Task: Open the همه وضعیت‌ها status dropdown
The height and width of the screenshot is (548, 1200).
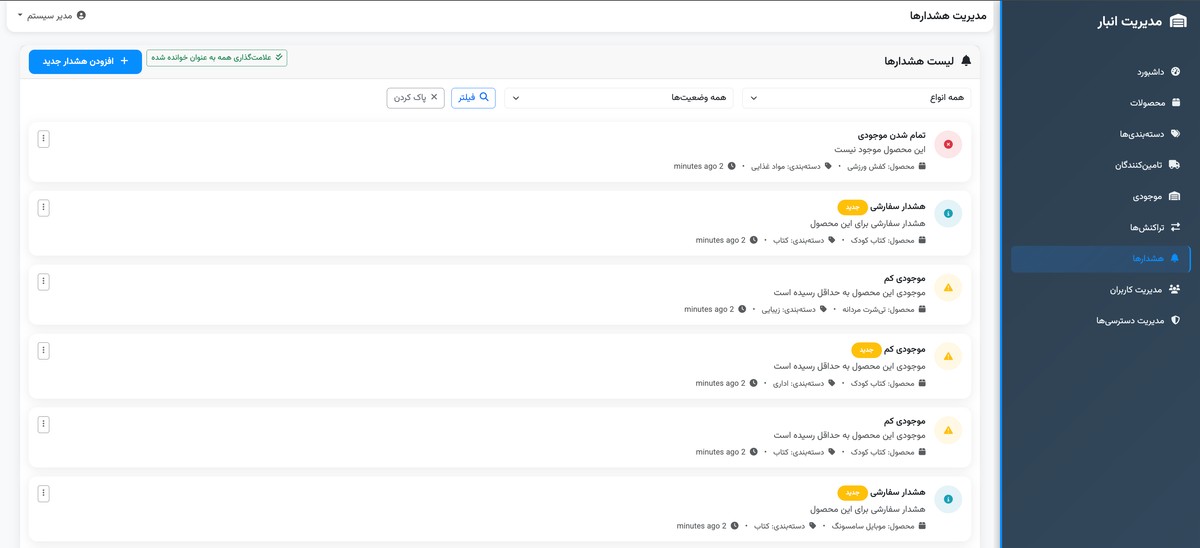Action: [x=619, y=98]
